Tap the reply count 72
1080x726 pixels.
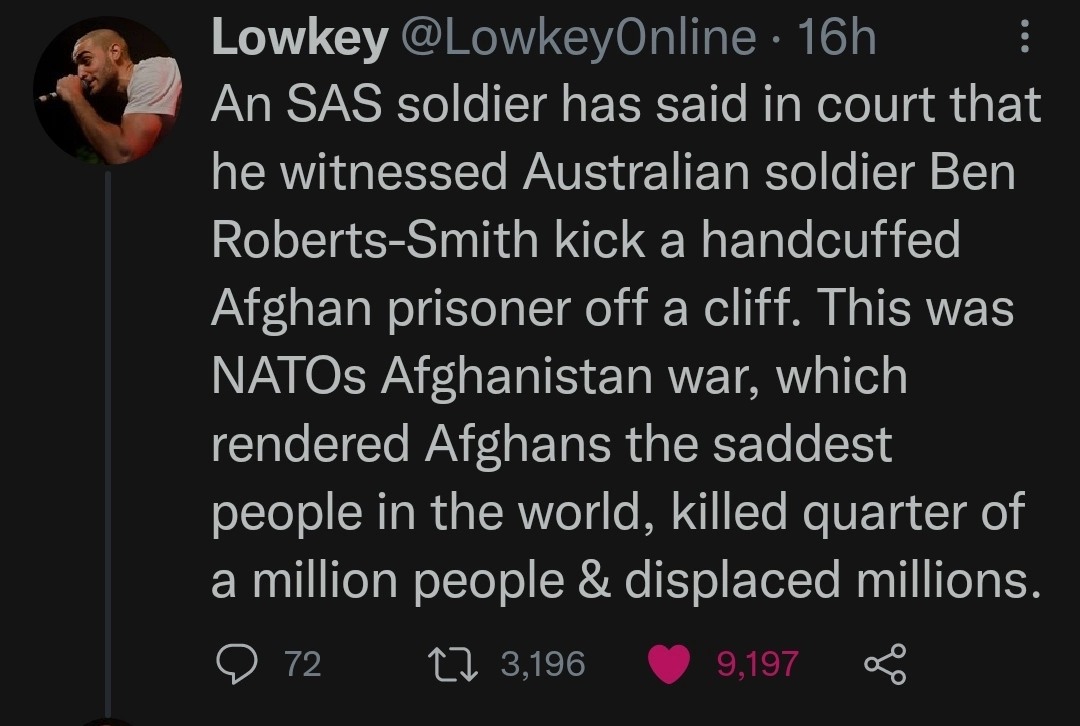[x=303, y=664]
